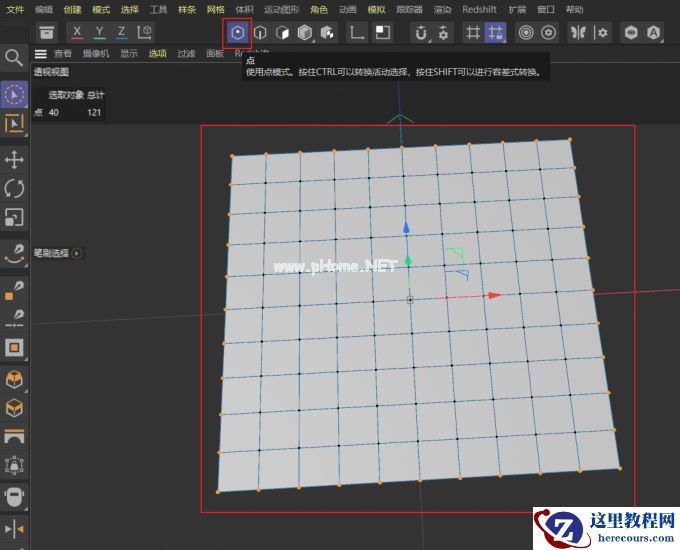Toggle Y axis lock

[99, 33]
